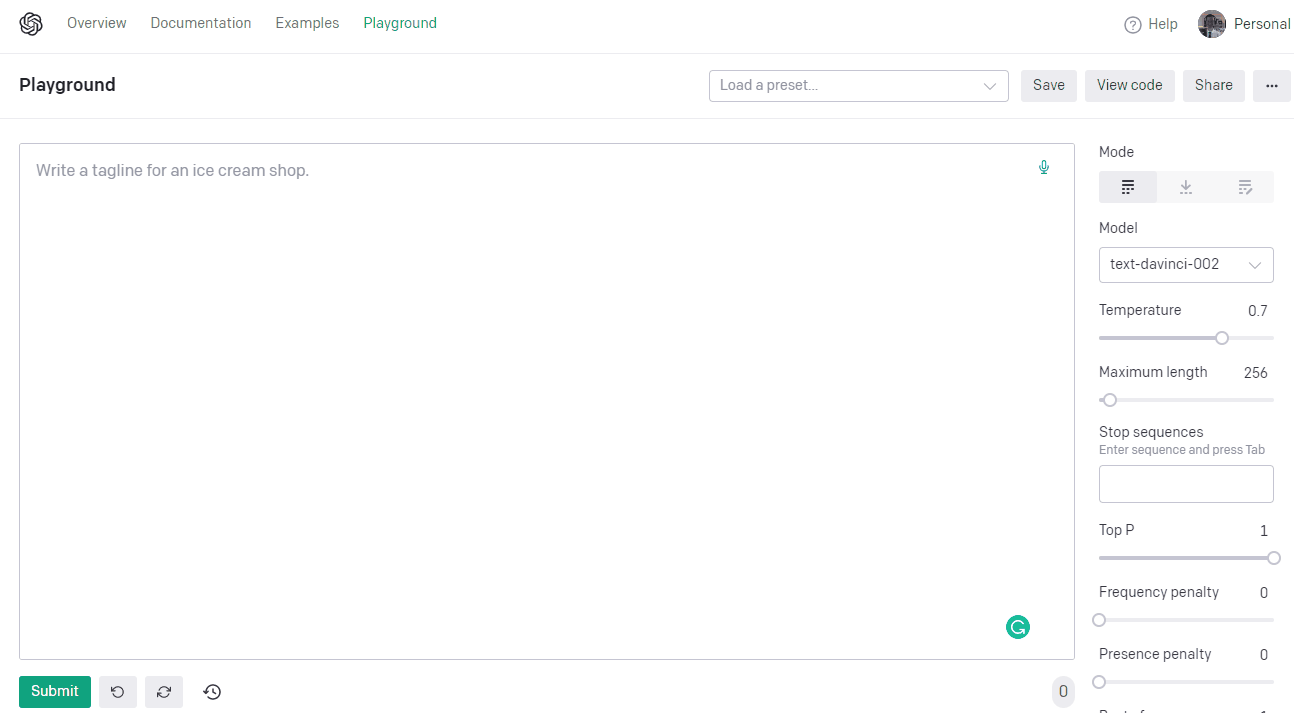
Task: Click the Help question mark icon
Action: [1133, 25]
